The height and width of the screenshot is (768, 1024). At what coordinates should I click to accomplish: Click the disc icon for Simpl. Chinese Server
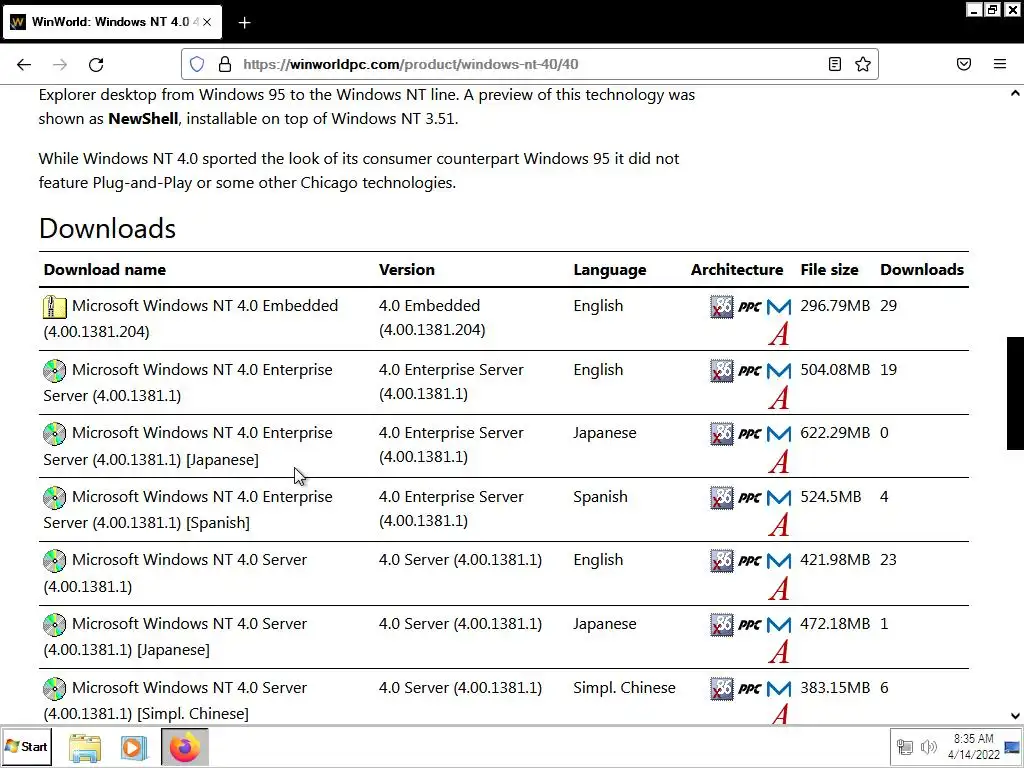(54, 688)
